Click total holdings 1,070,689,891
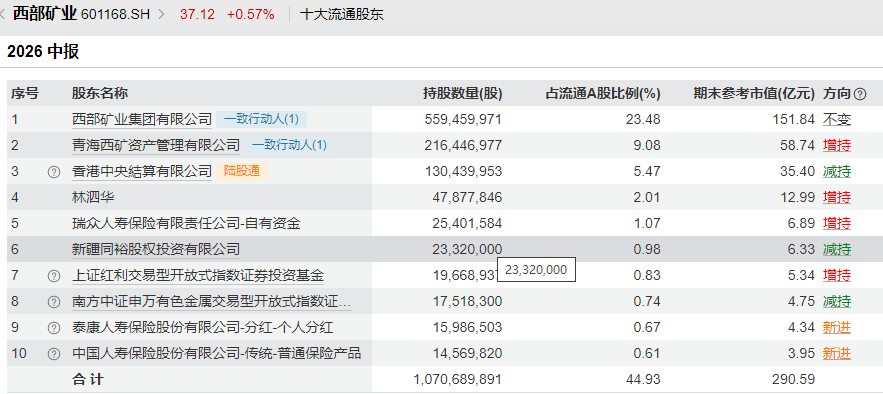The height and width of the screenshot is (394, 883). pos(457,380)
